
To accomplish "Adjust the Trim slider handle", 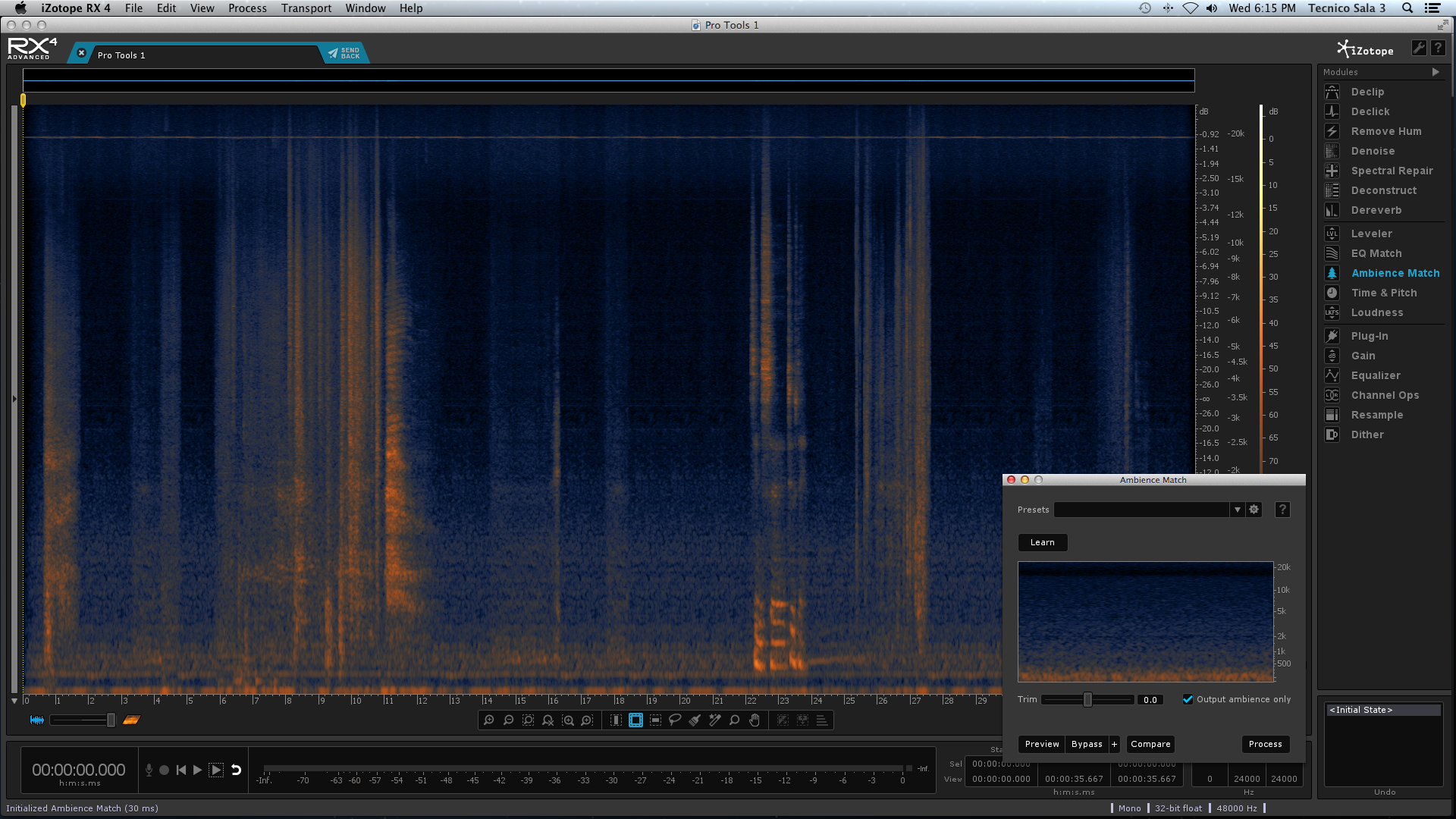I will (x=1087, y=699).
